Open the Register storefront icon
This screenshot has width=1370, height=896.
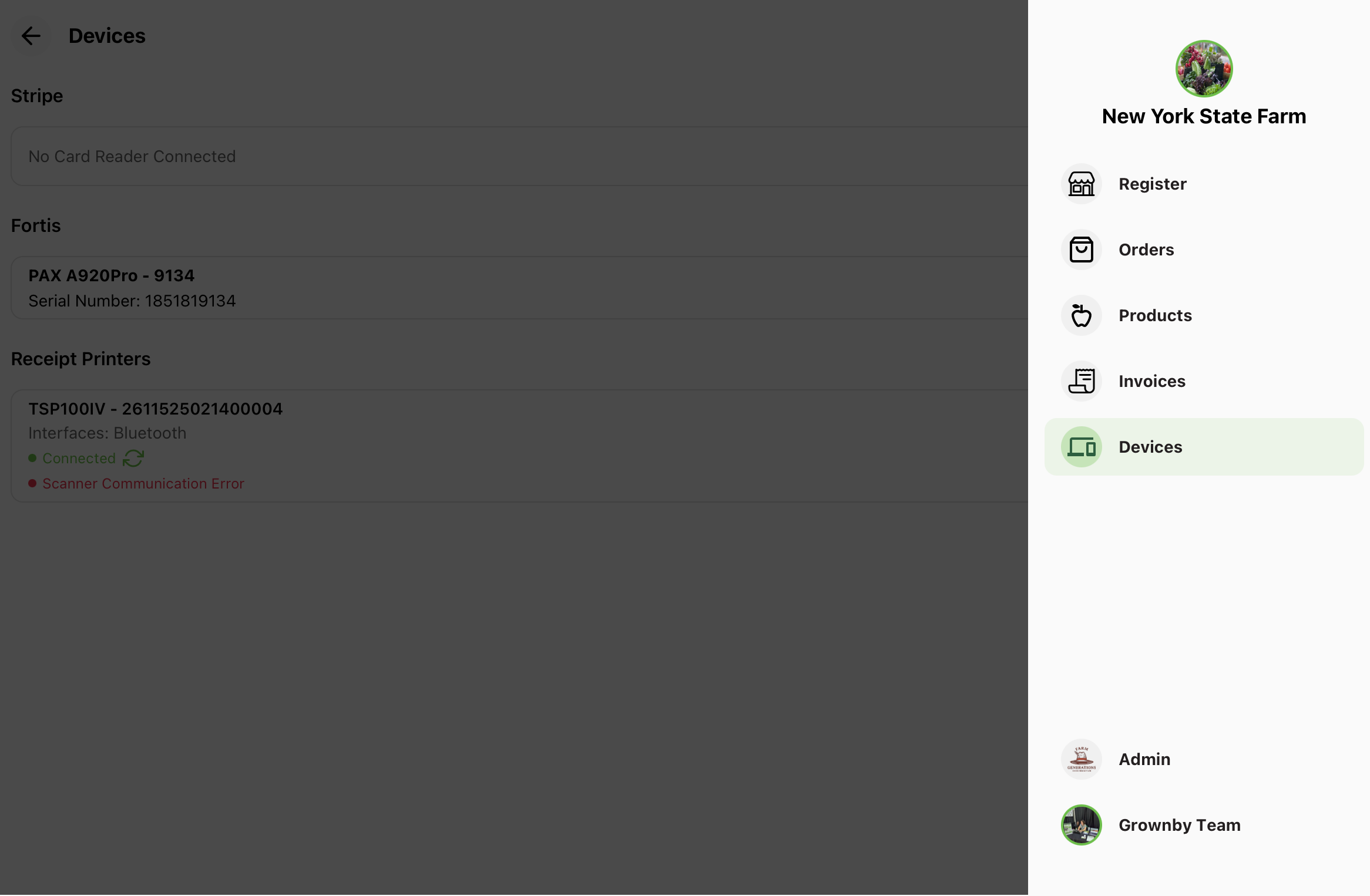(1081, 184)
